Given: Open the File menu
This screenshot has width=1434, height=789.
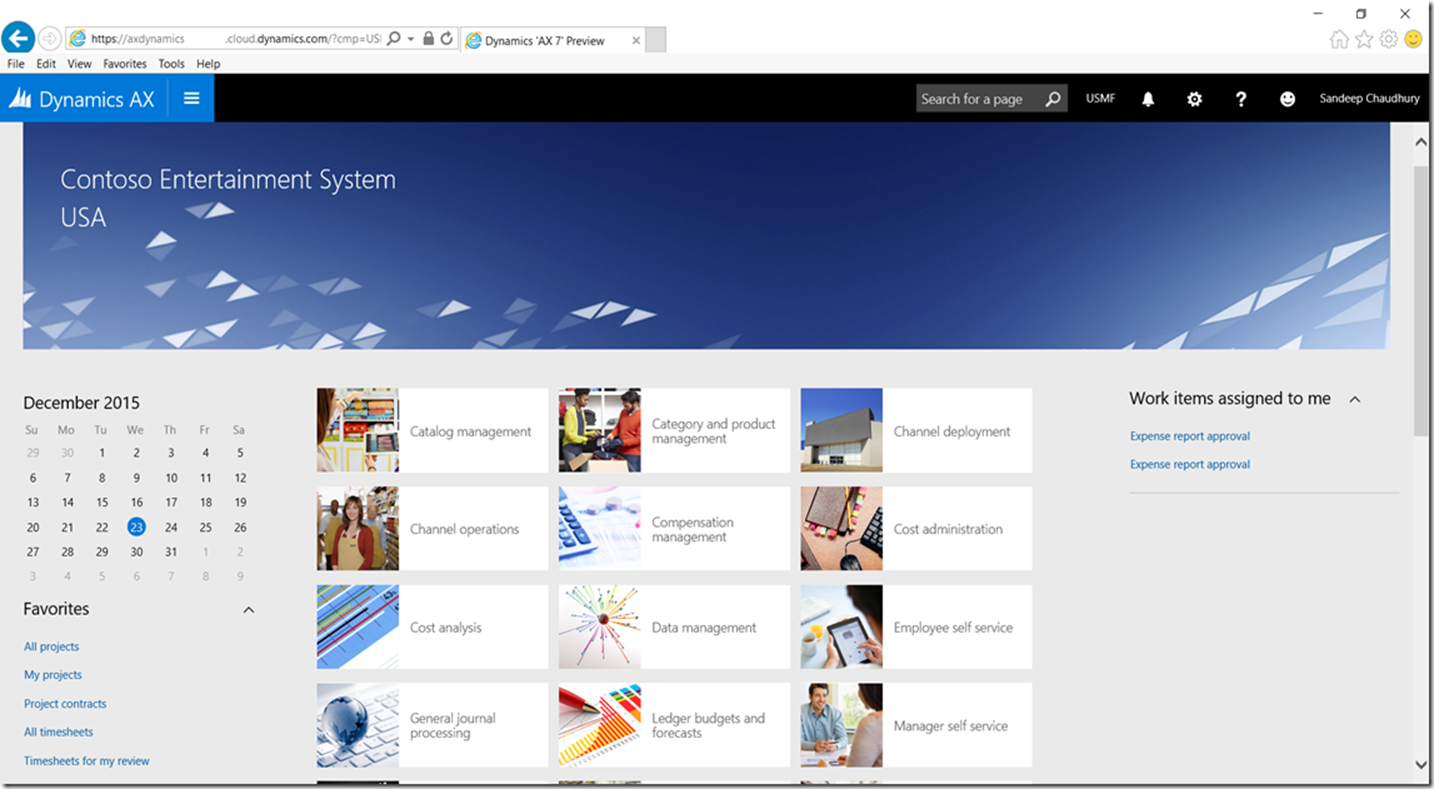Looking at the screenshot, I should click(x=16, y=64).
